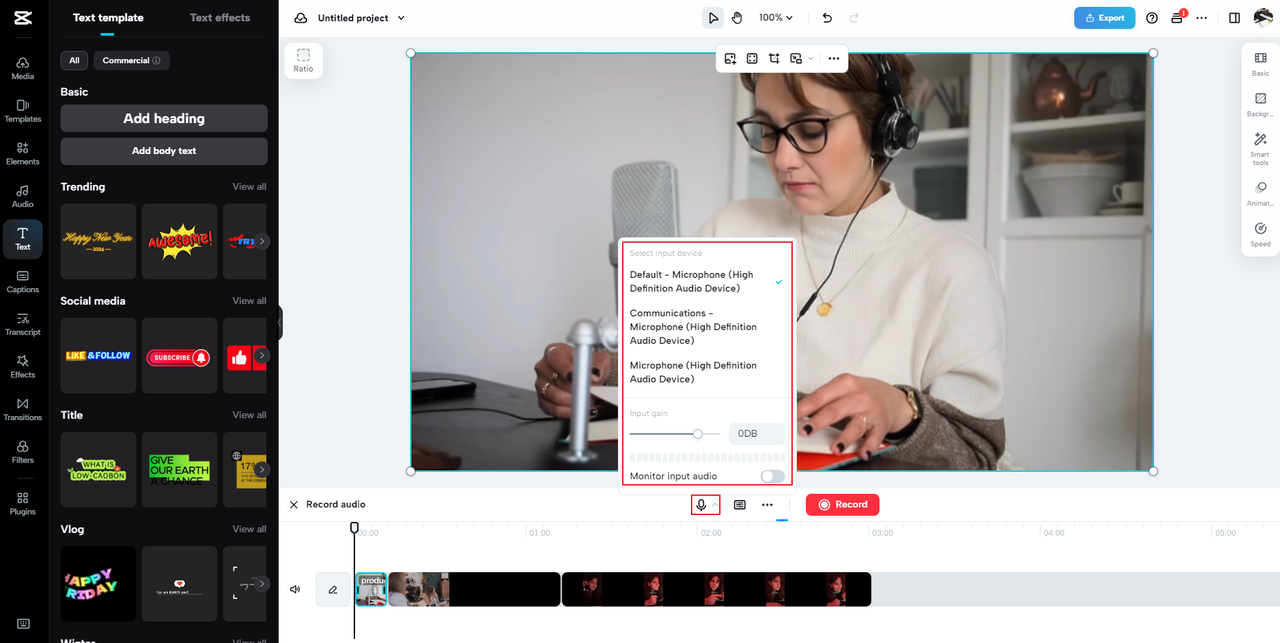This screenshot has height=643, width=1280.
Task: Open the Transitions panel in sidebar
Action: pyautogui.click(x=22, y=410)
